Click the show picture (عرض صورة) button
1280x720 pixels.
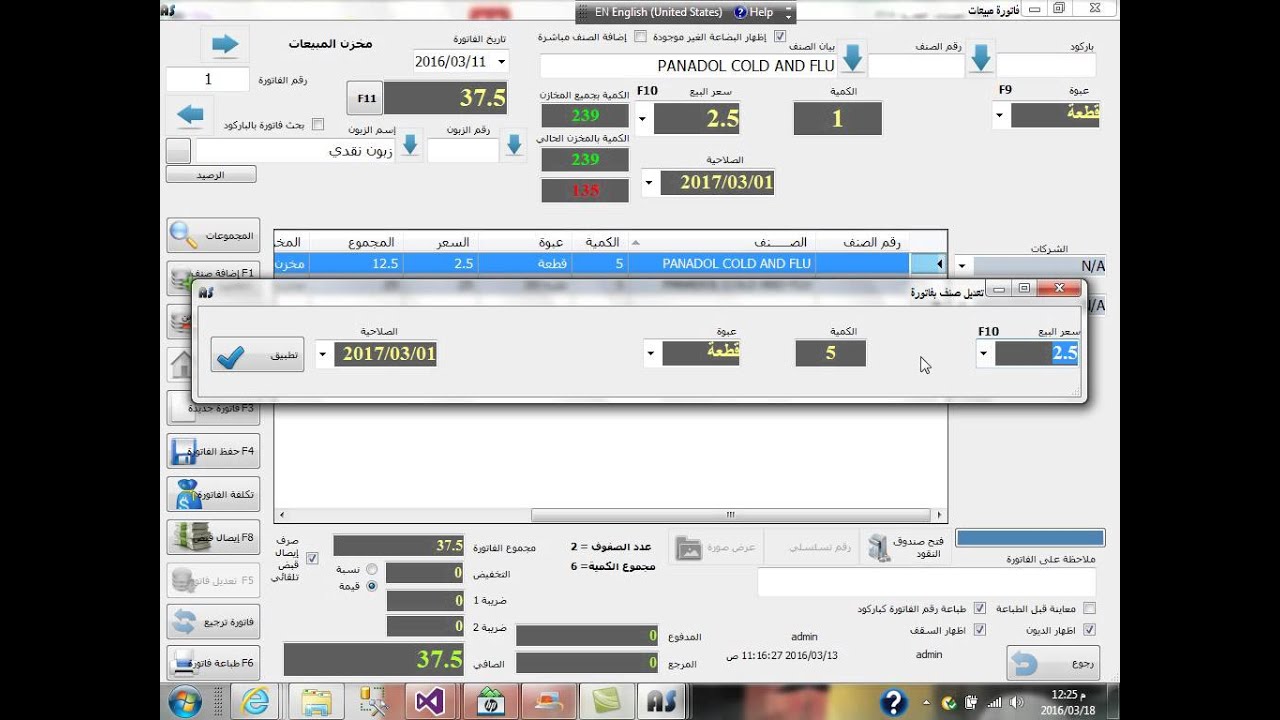coord(716,547)
